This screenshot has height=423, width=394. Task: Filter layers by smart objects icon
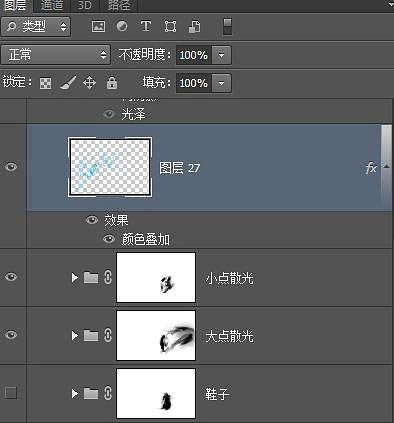pos(195,26)
